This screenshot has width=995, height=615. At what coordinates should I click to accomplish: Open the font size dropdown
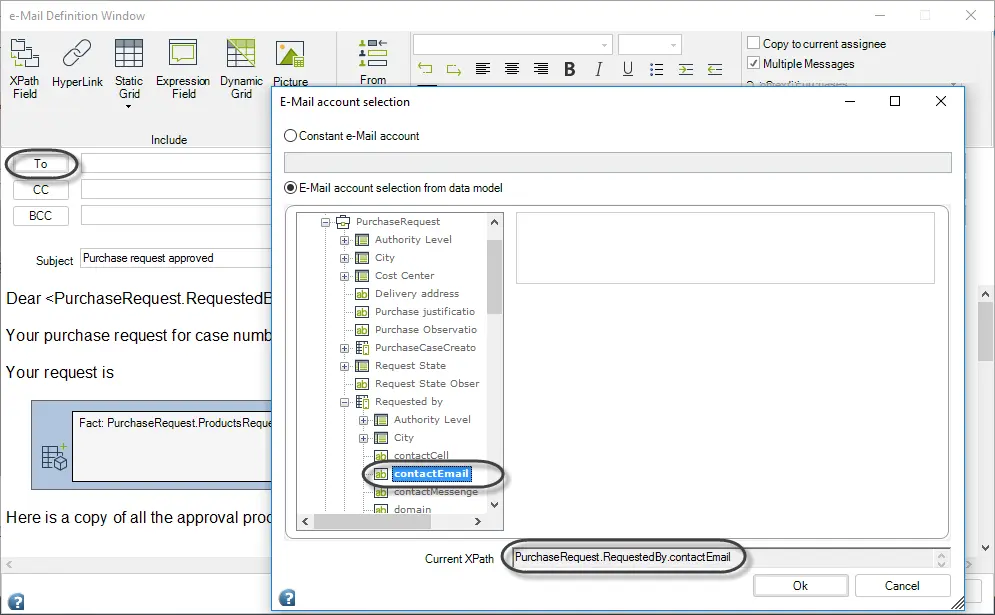coord(673,45)
